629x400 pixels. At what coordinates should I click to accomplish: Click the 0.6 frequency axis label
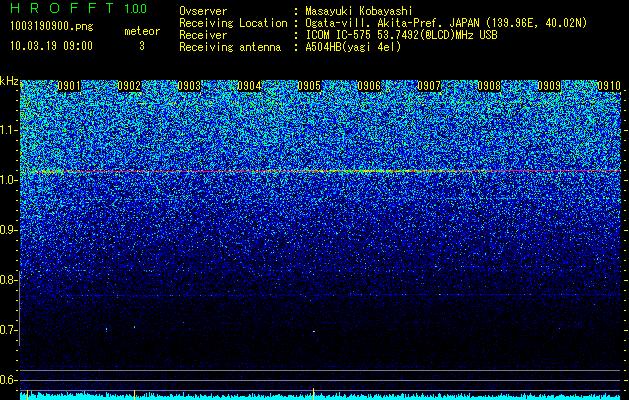pos(8,380)
